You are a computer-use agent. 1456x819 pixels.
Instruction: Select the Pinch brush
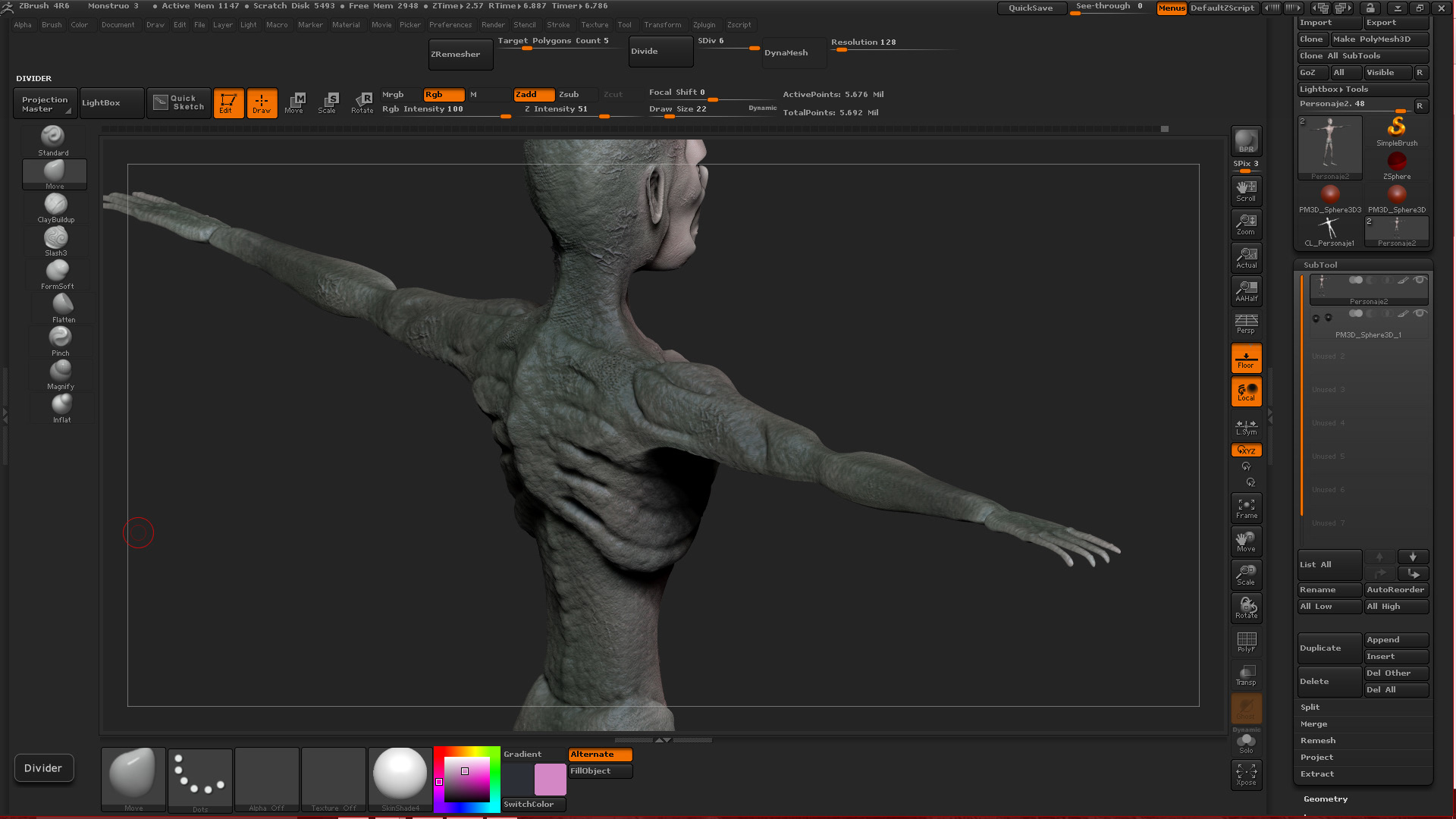click(60, 341)
